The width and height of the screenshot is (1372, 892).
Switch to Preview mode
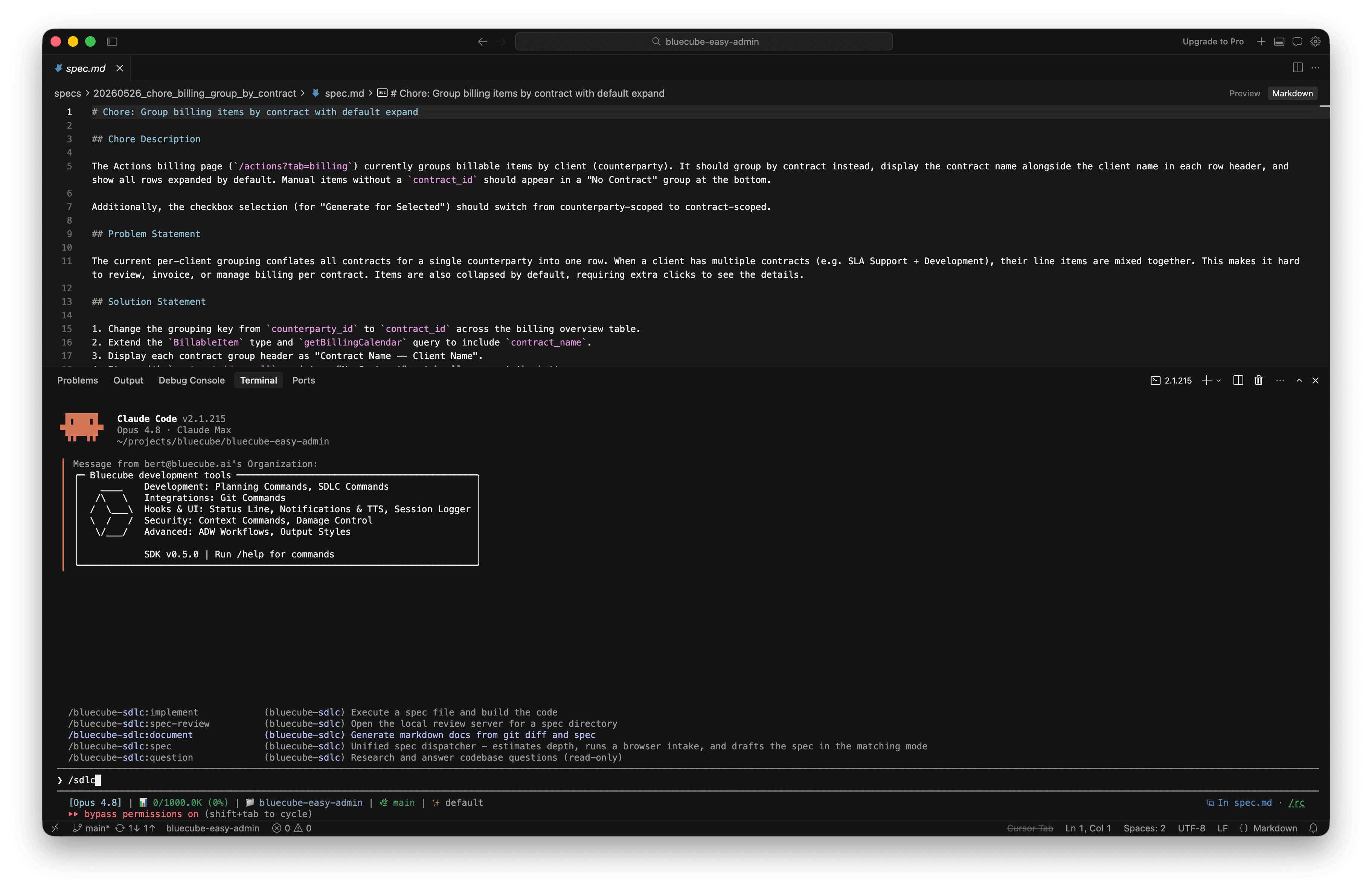pyautogui.click(x=1245, y=93)
